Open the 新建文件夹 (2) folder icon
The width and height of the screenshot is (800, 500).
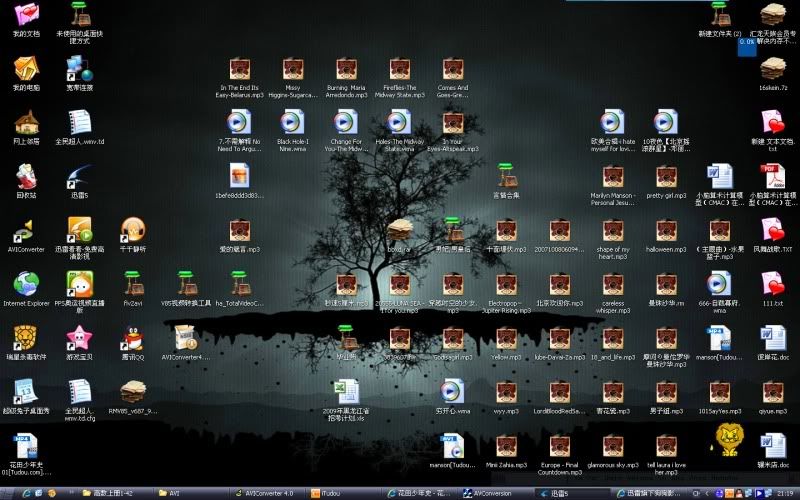pyautogui.click(x=719, y=14)
